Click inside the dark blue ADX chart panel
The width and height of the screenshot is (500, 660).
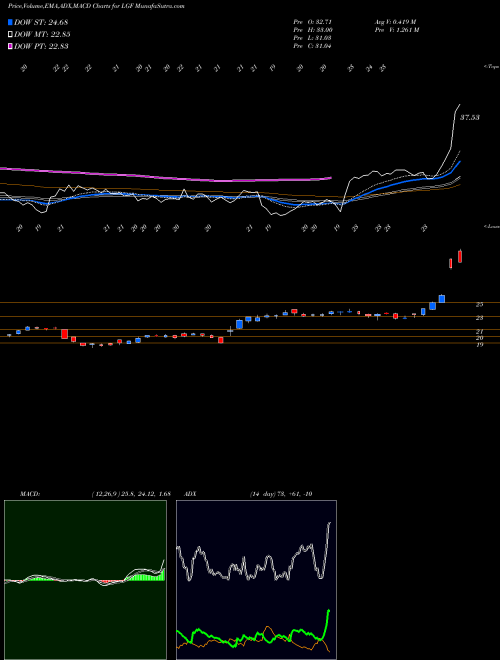(x=256, y=580)
